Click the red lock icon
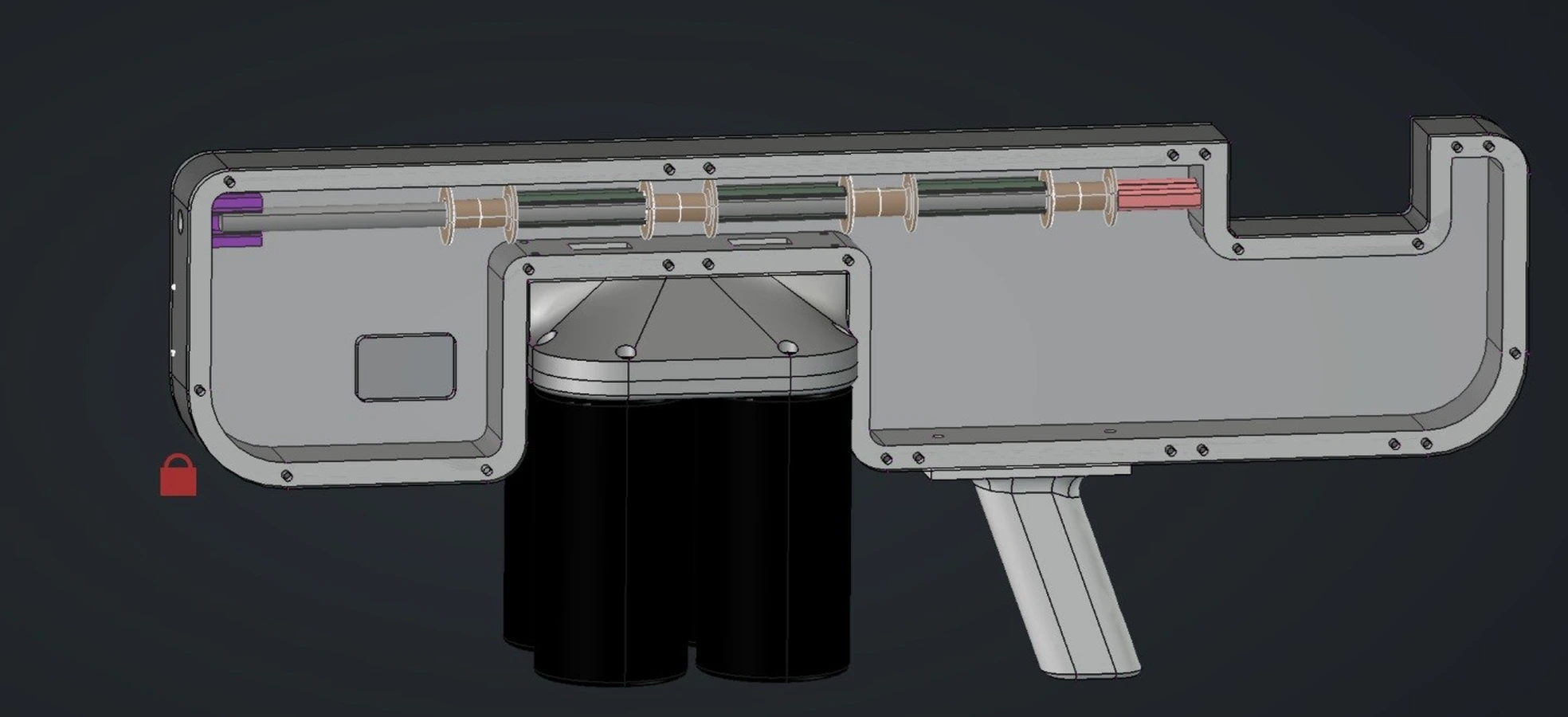The width and height of the screenshot is (1568, 717). (x=178, y=476)
